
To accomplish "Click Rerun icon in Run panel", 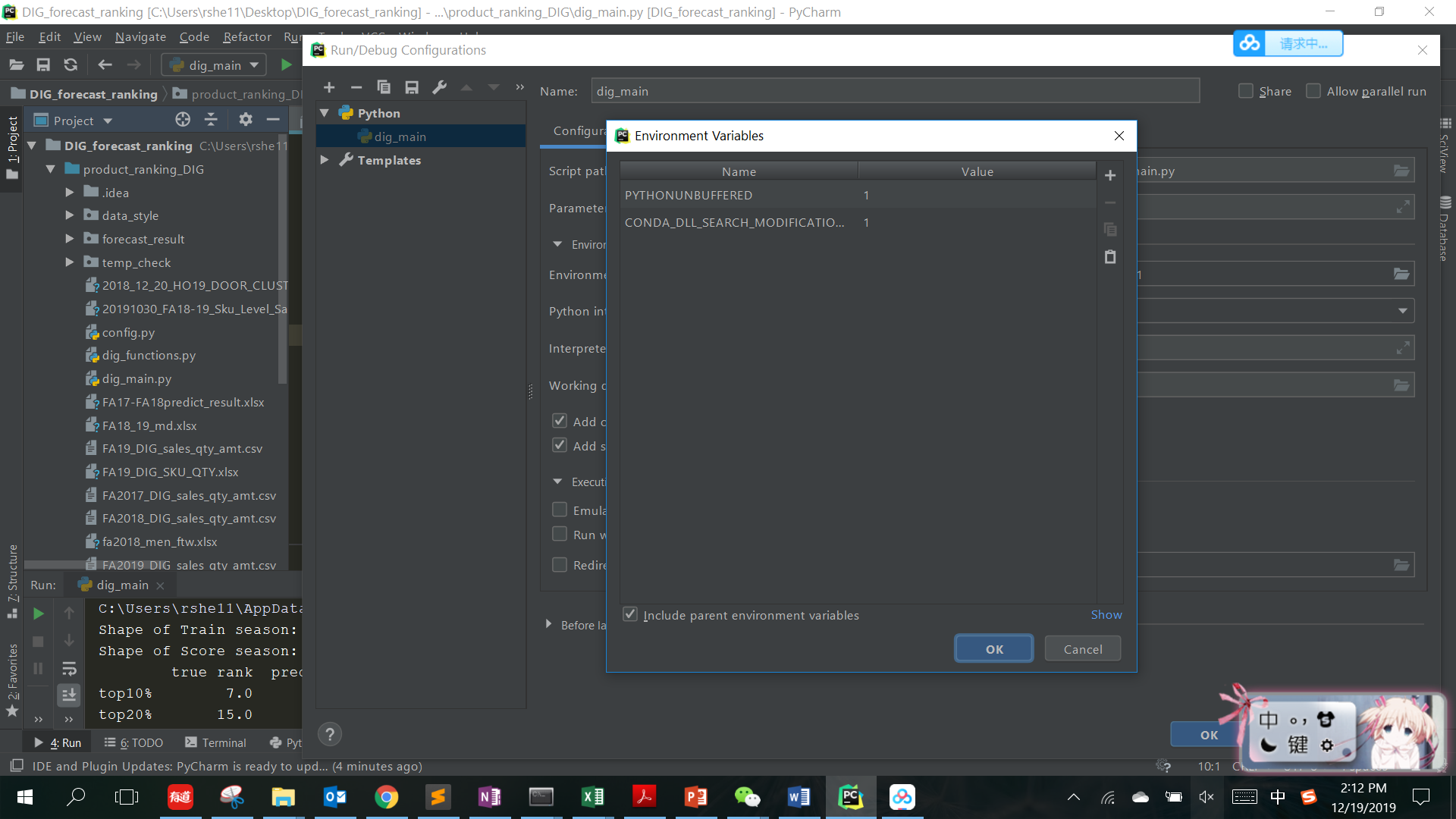I will tap(39, 613).
